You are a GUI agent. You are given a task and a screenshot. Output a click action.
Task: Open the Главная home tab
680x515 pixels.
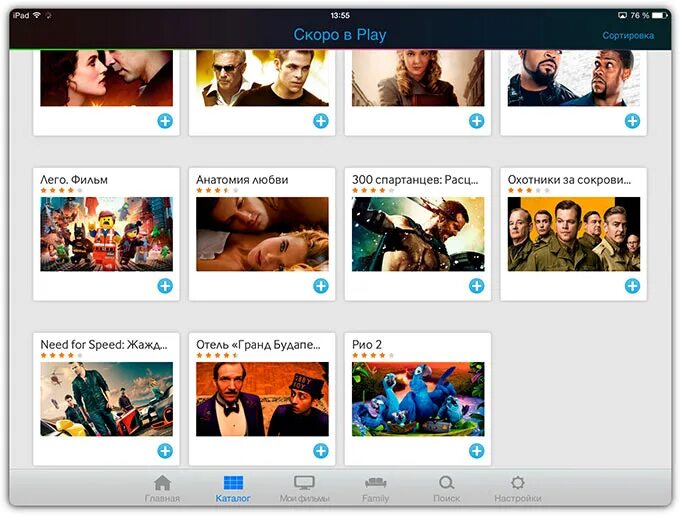click(162, 489)
